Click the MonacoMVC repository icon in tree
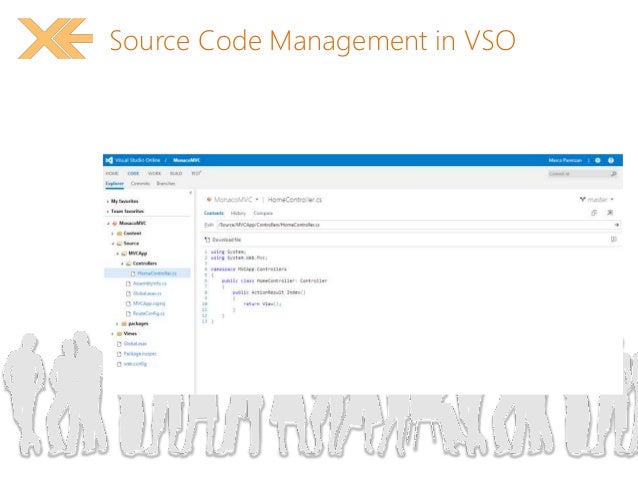Image resolution: width=638 pixels, height=479 pixels. point(115,223)
